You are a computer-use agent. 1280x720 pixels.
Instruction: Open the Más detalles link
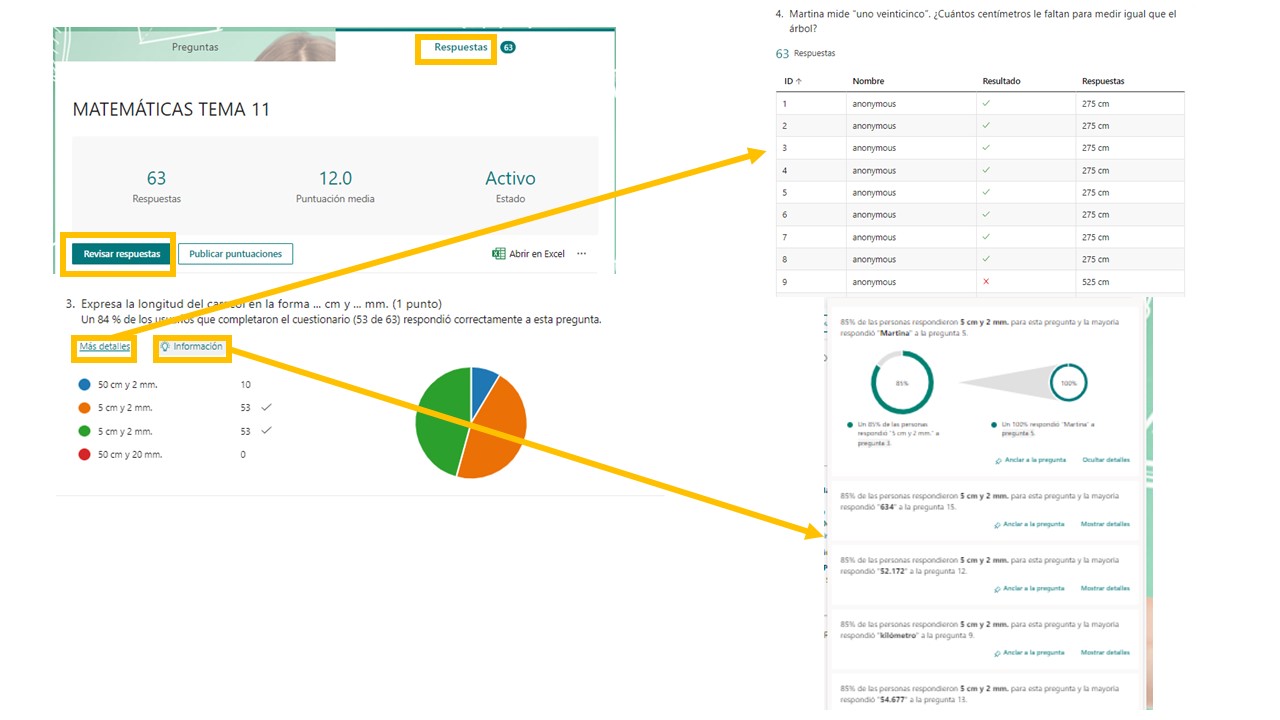point(105,347)
